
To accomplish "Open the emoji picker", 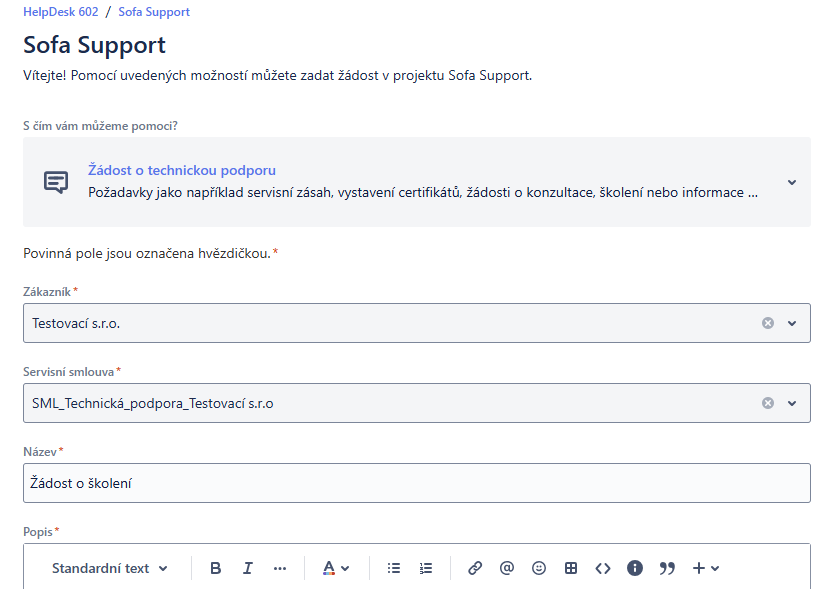I will (x=539, y=568).
